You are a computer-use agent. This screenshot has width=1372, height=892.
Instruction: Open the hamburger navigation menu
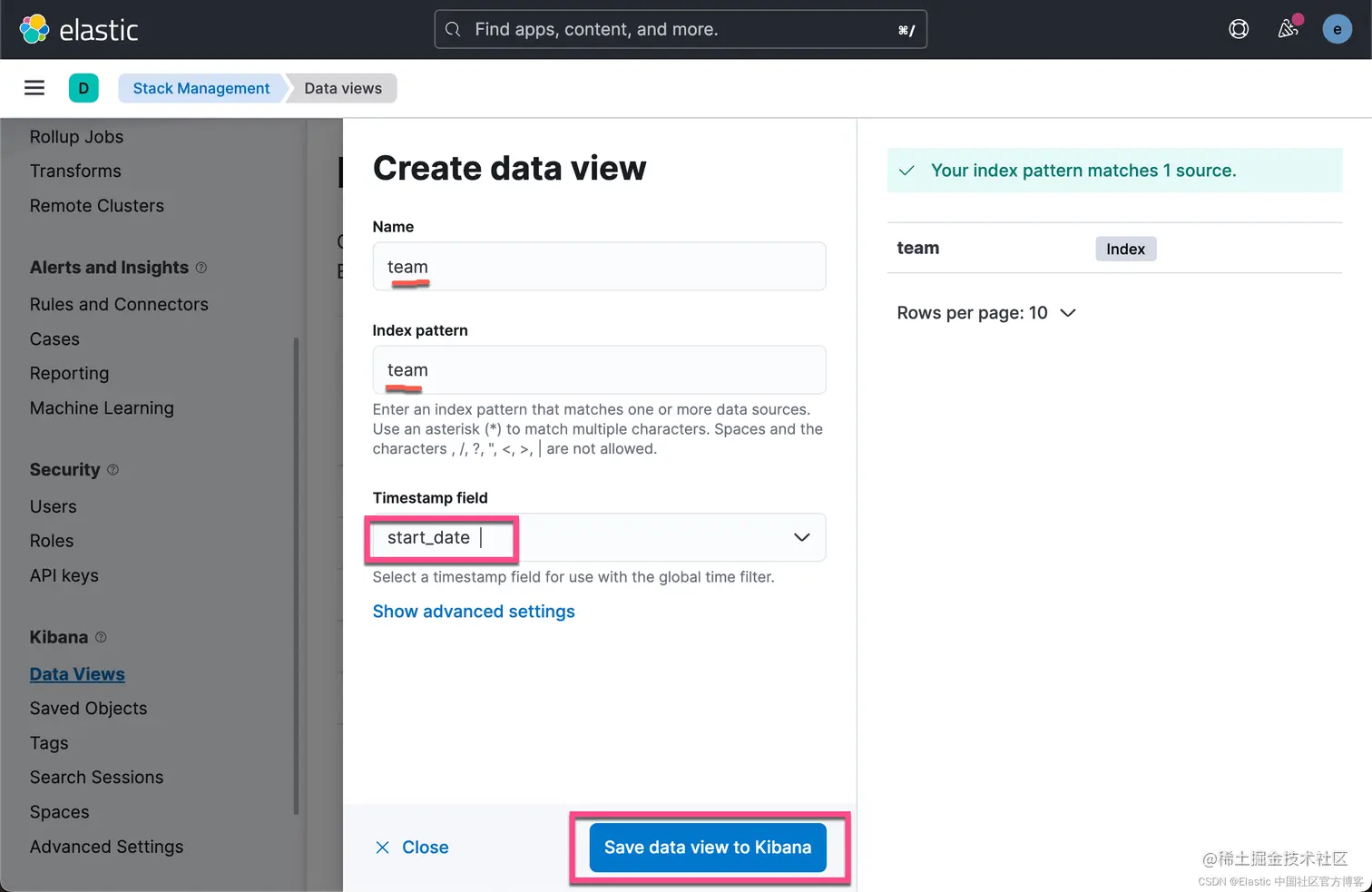pyautogui.click(x=34, y=88)
